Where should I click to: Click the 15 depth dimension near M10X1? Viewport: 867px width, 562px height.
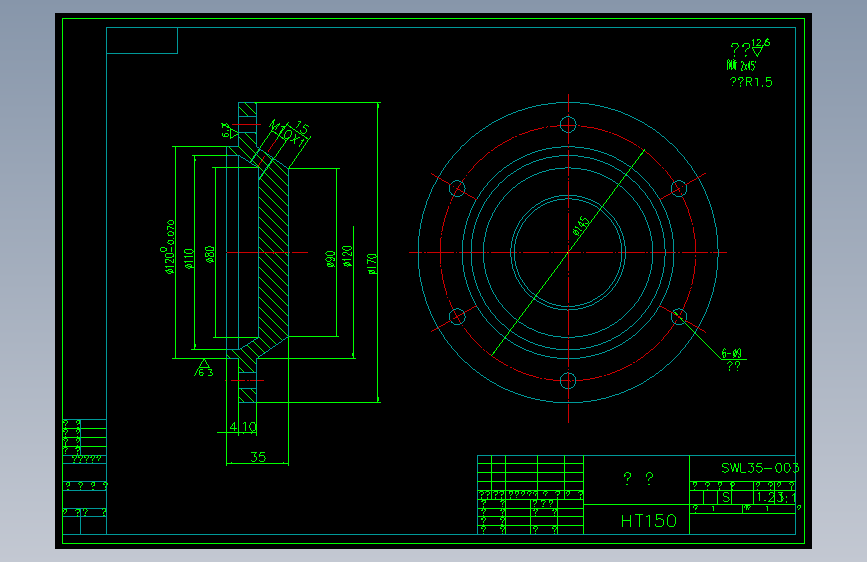[302, 128]
